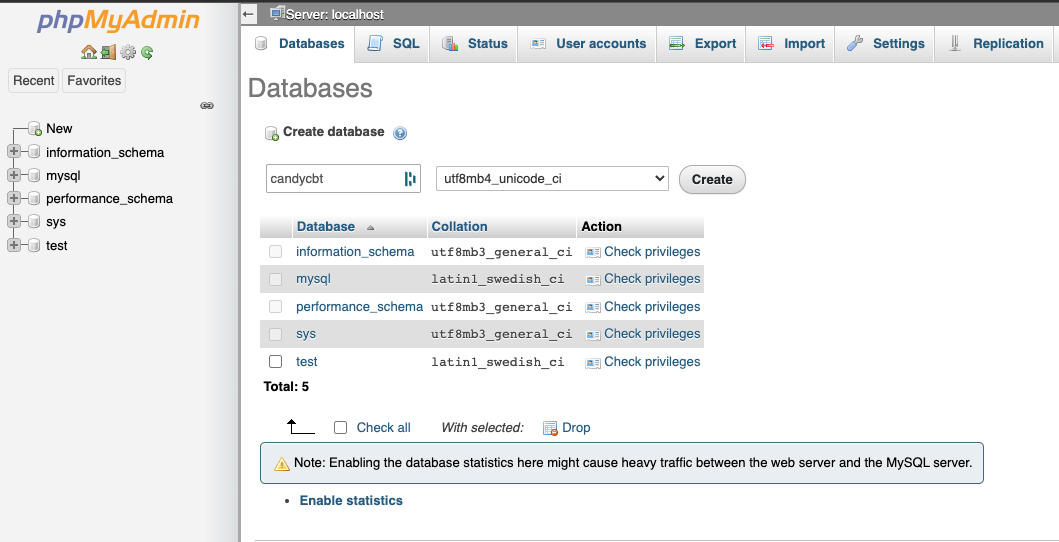This screenshot has height=542, width=1059.
Task: Click the Create database help question icon
Action: pyautogui.click(x=400, y=133)
